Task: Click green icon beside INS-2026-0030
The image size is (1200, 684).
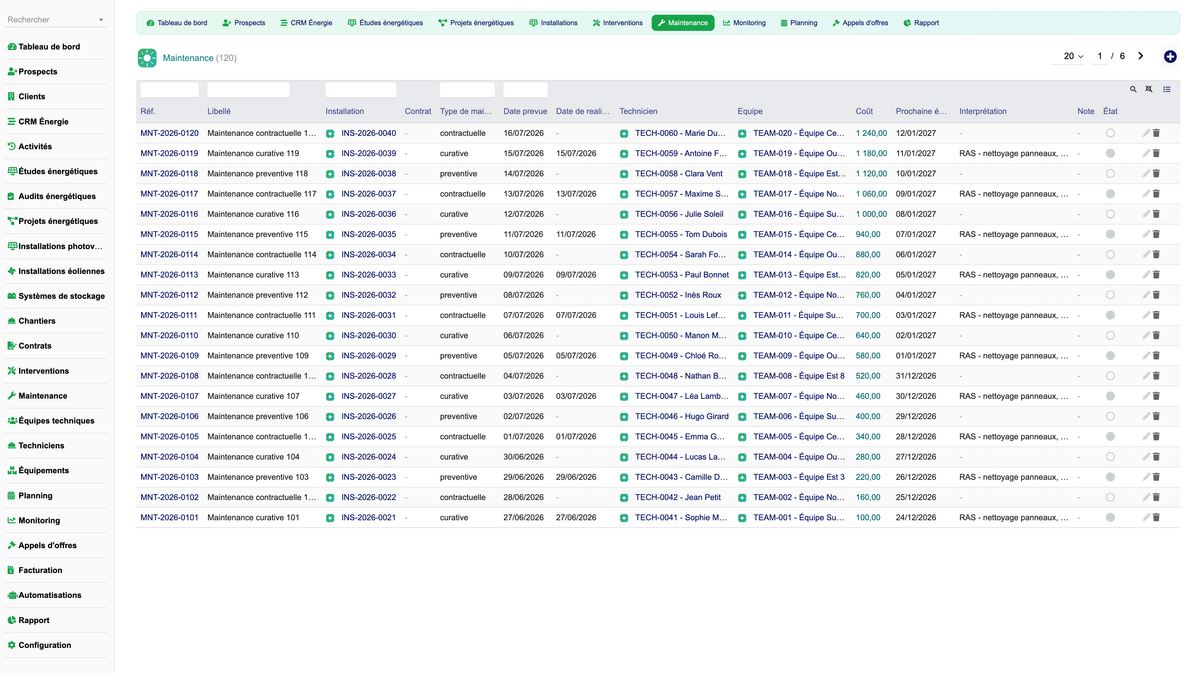Action: (x=330, y=335)
